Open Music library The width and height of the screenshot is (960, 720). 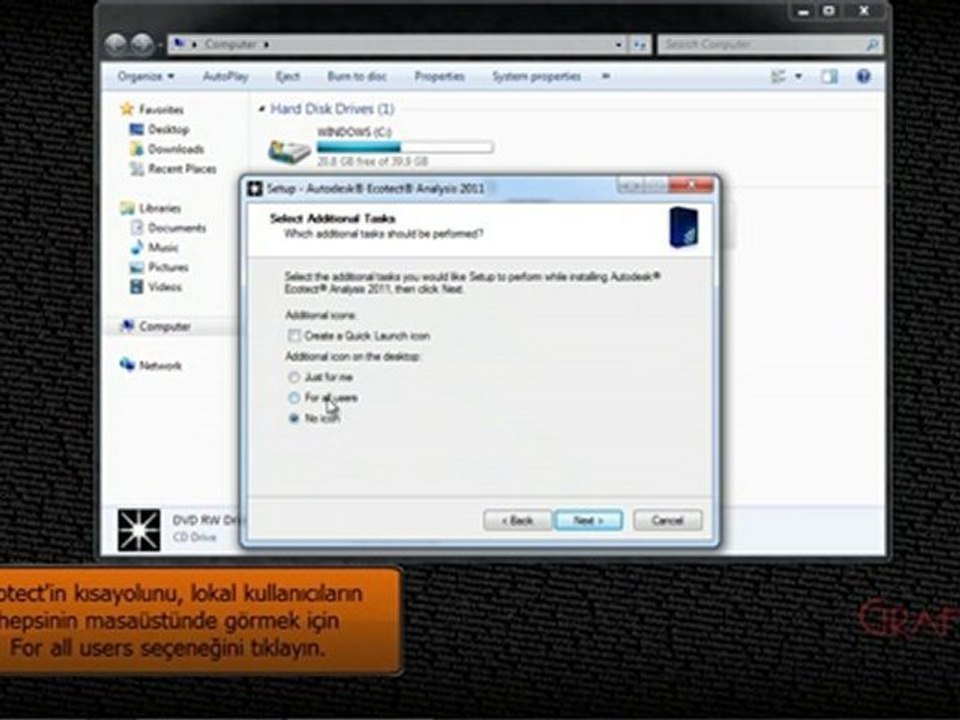(x=163, y=247)
